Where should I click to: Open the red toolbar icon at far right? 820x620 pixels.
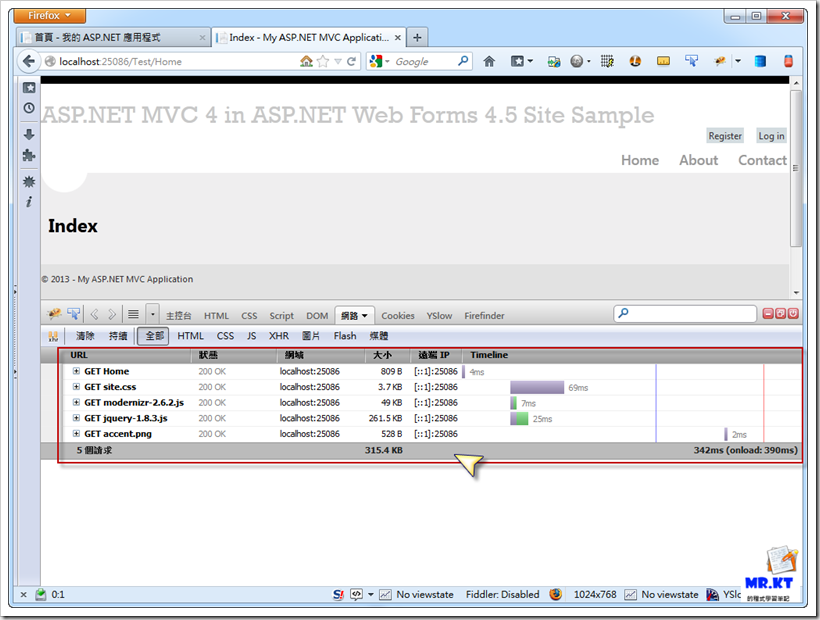click(788, 61)
